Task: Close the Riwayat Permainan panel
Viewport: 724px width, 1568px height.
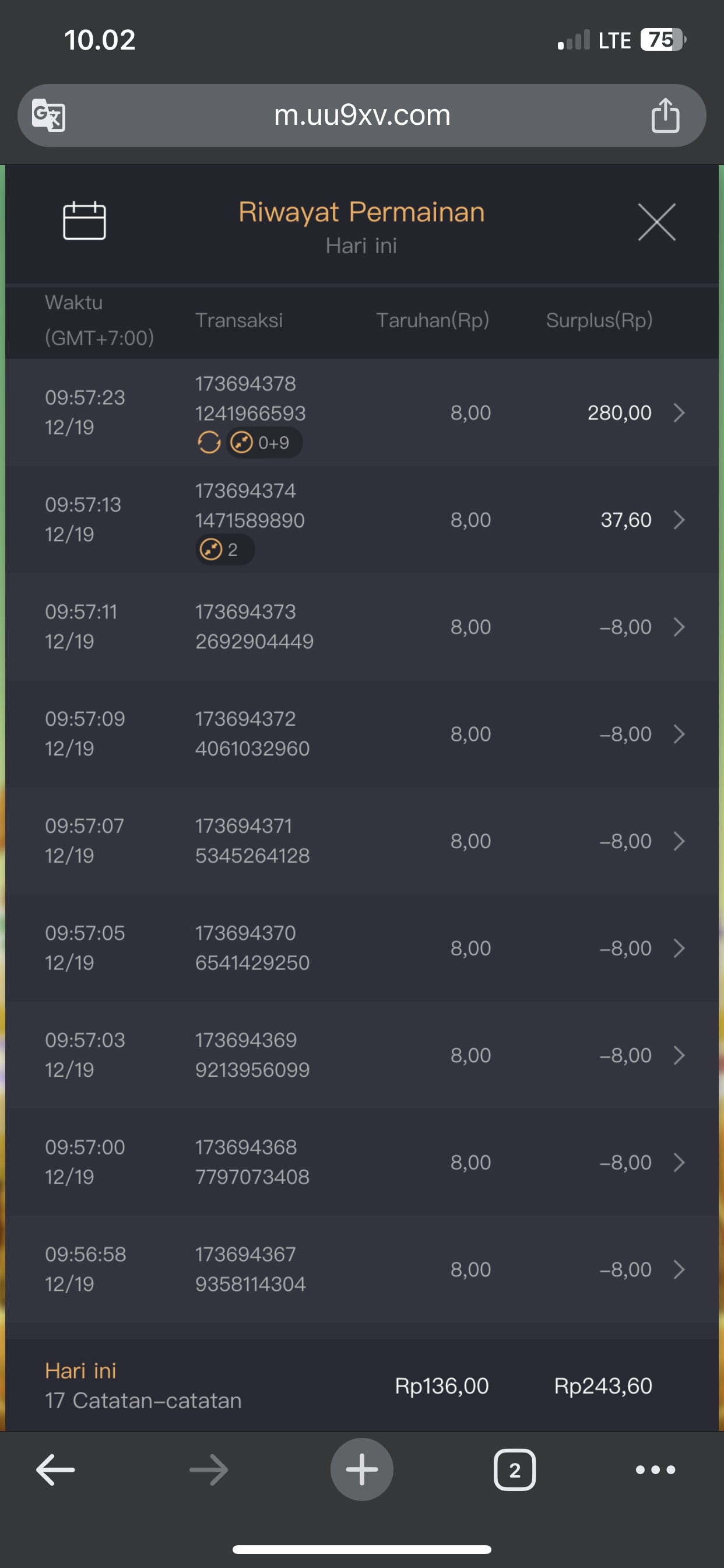Action: click(656, 222)
